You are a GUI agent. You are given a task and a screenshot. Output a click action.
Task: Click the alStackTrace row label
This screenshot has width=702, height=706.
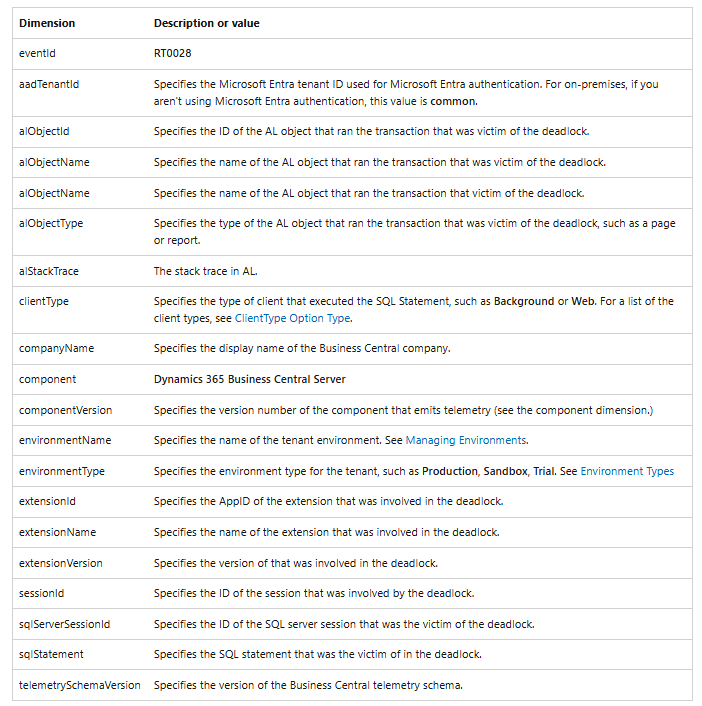tap(49, 272)
